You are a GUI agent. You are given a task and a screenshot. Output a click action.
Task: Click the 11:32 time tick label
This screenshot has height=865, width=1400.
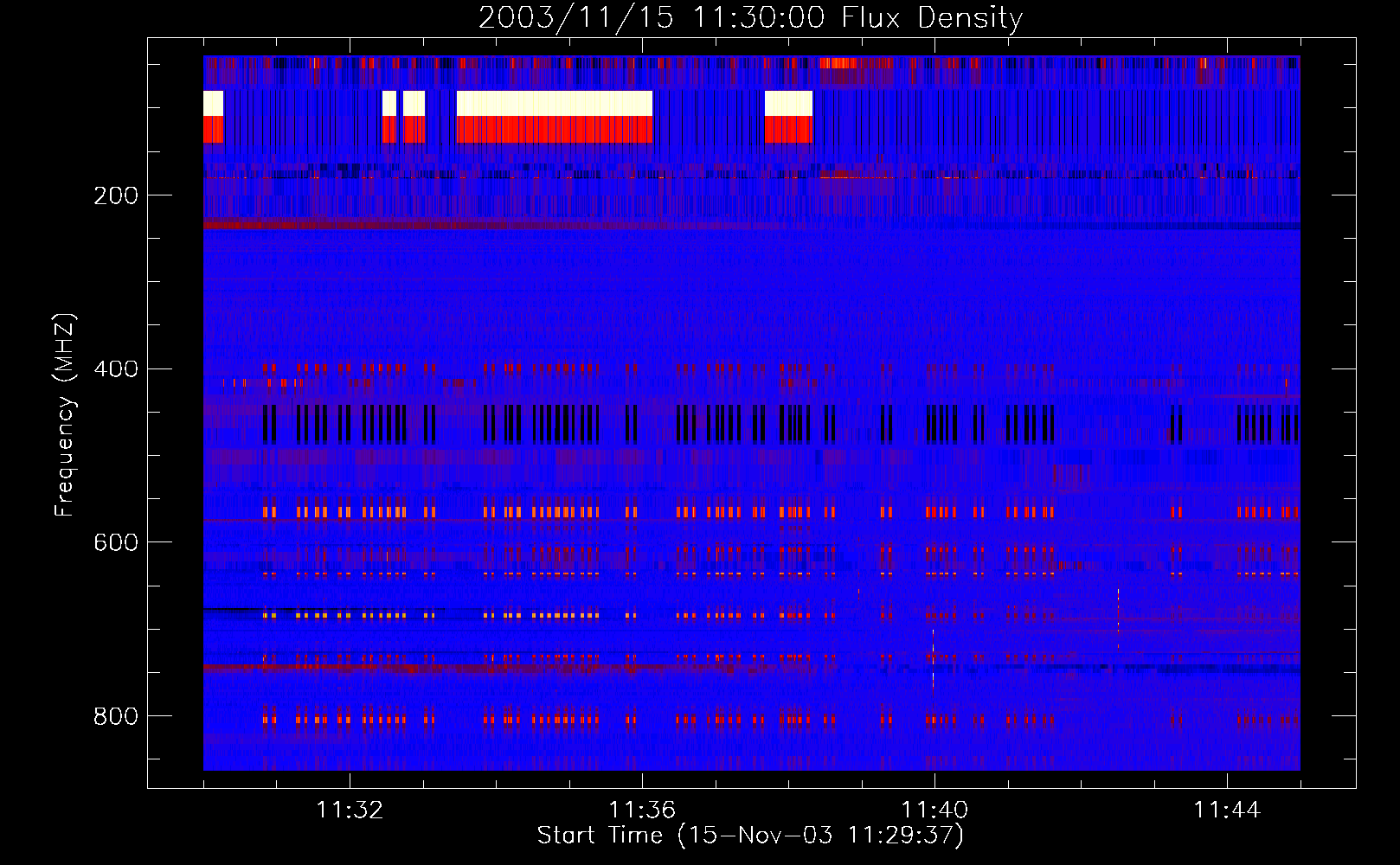(350, 810)
